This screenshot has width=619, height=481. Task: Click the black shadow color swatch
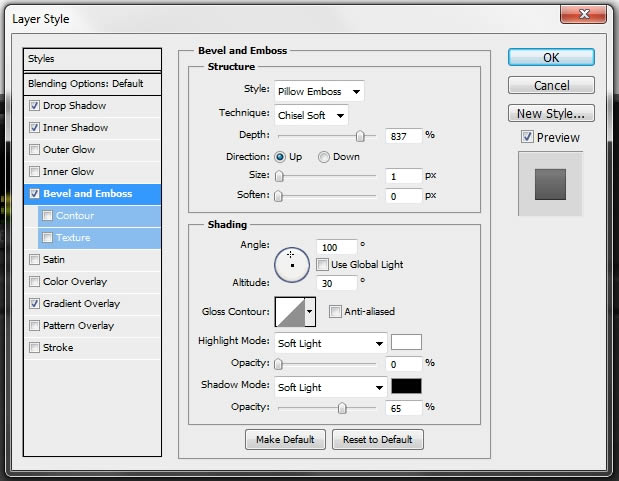click(406, 386)
